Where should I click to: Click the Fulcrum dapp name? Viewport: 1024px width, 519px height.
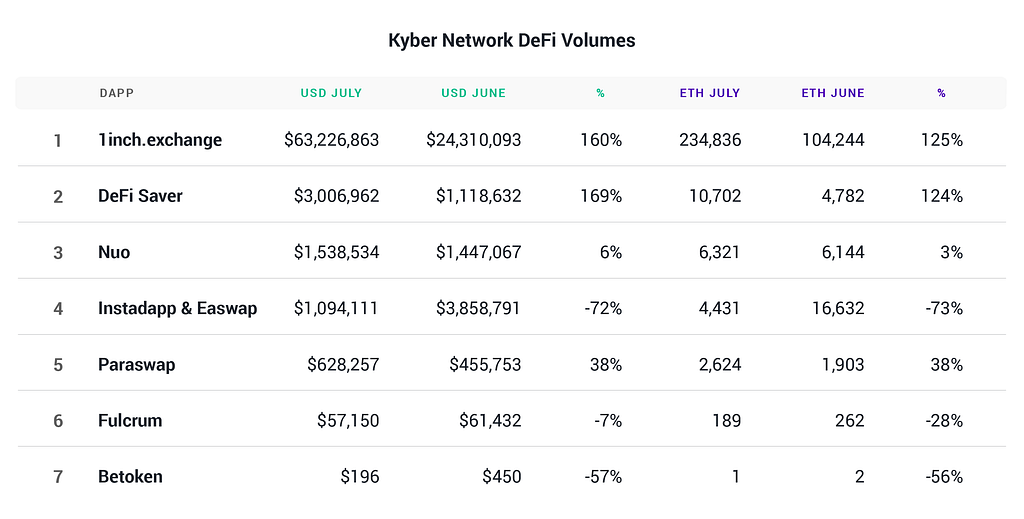coord(130,420)
